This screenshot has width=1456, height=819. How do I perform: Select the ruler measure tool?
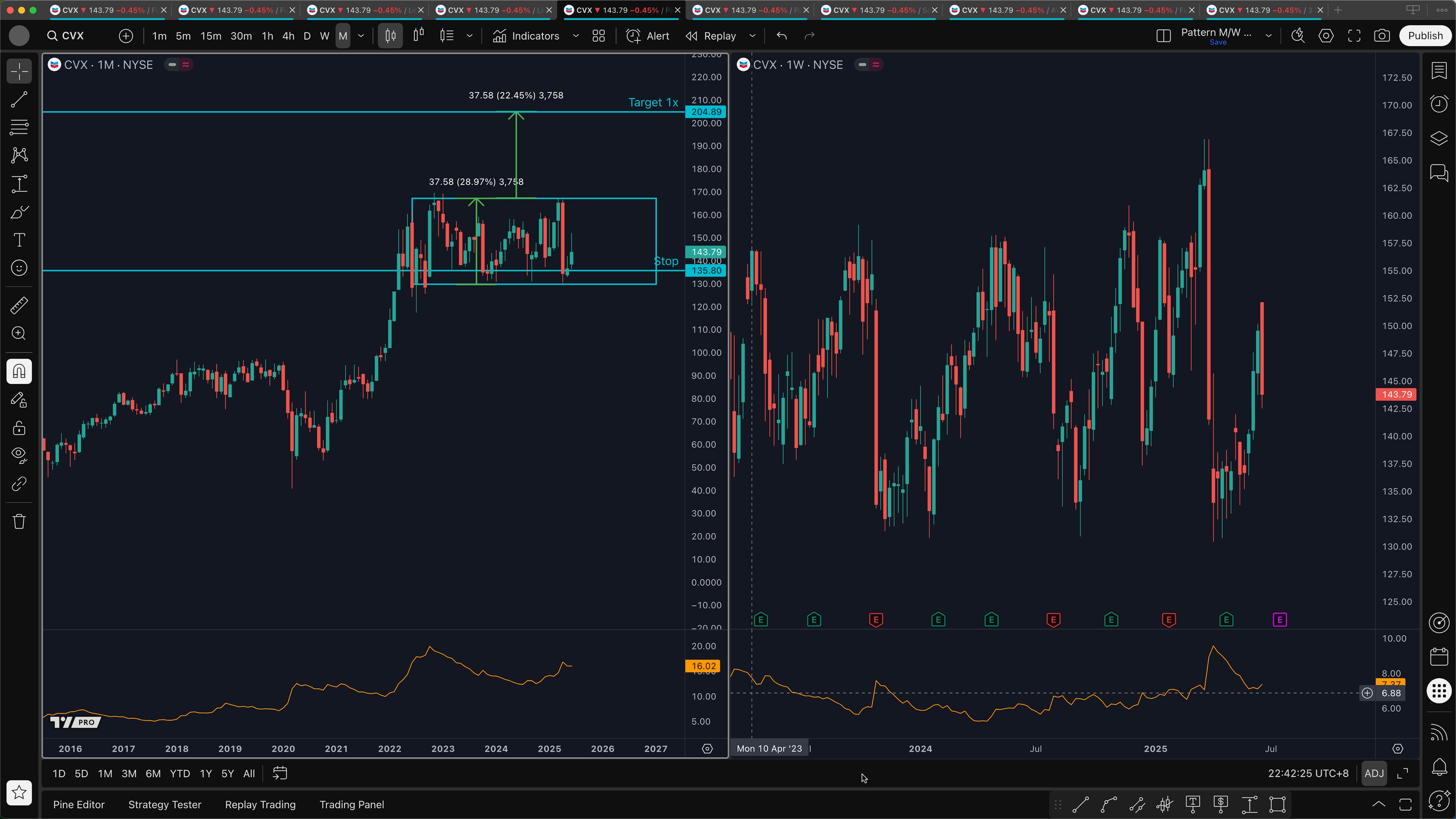[19, 305]
